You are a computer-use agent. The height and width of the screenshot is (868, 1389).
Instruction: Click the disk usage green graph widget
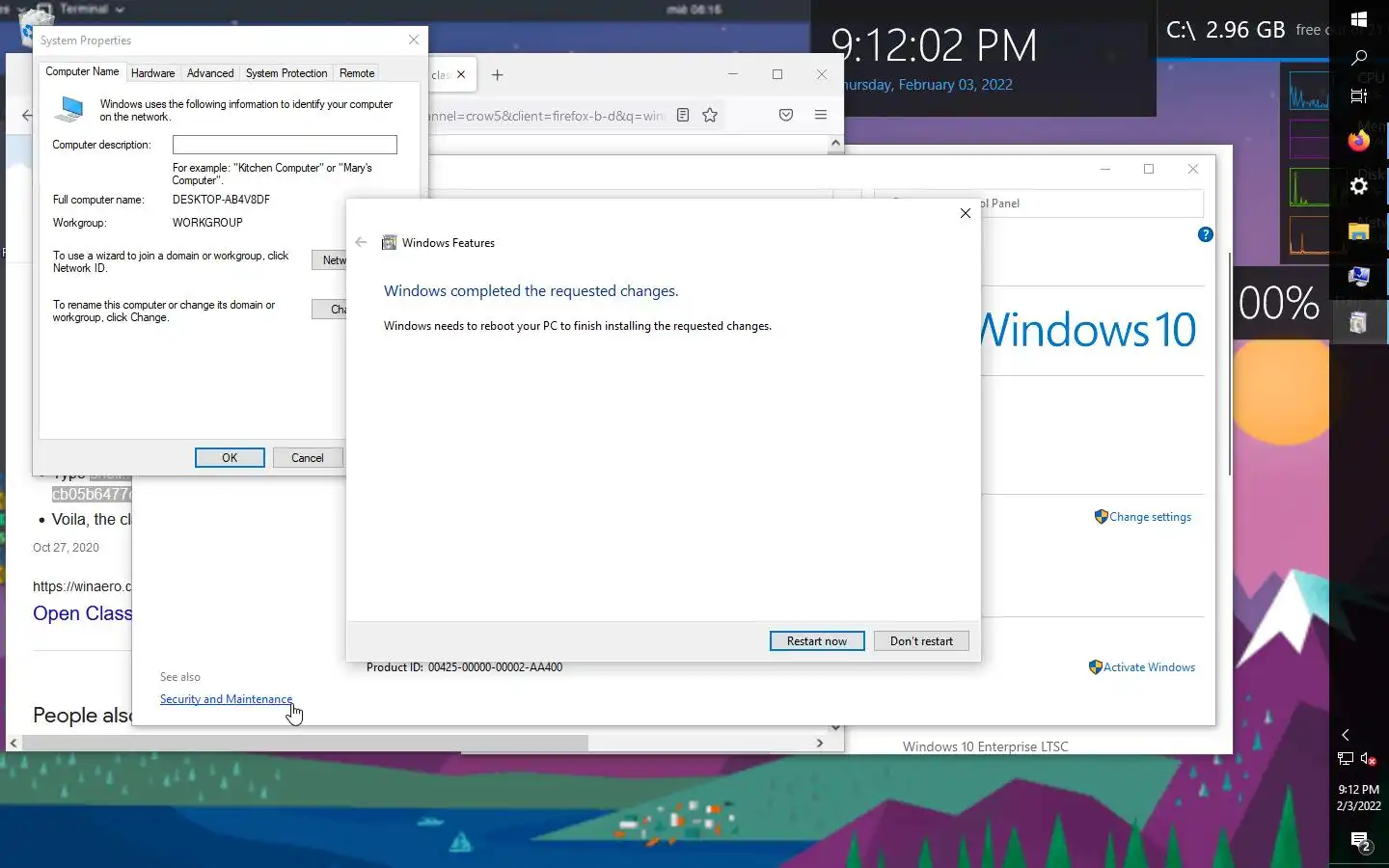click(x=1308, y=187)
